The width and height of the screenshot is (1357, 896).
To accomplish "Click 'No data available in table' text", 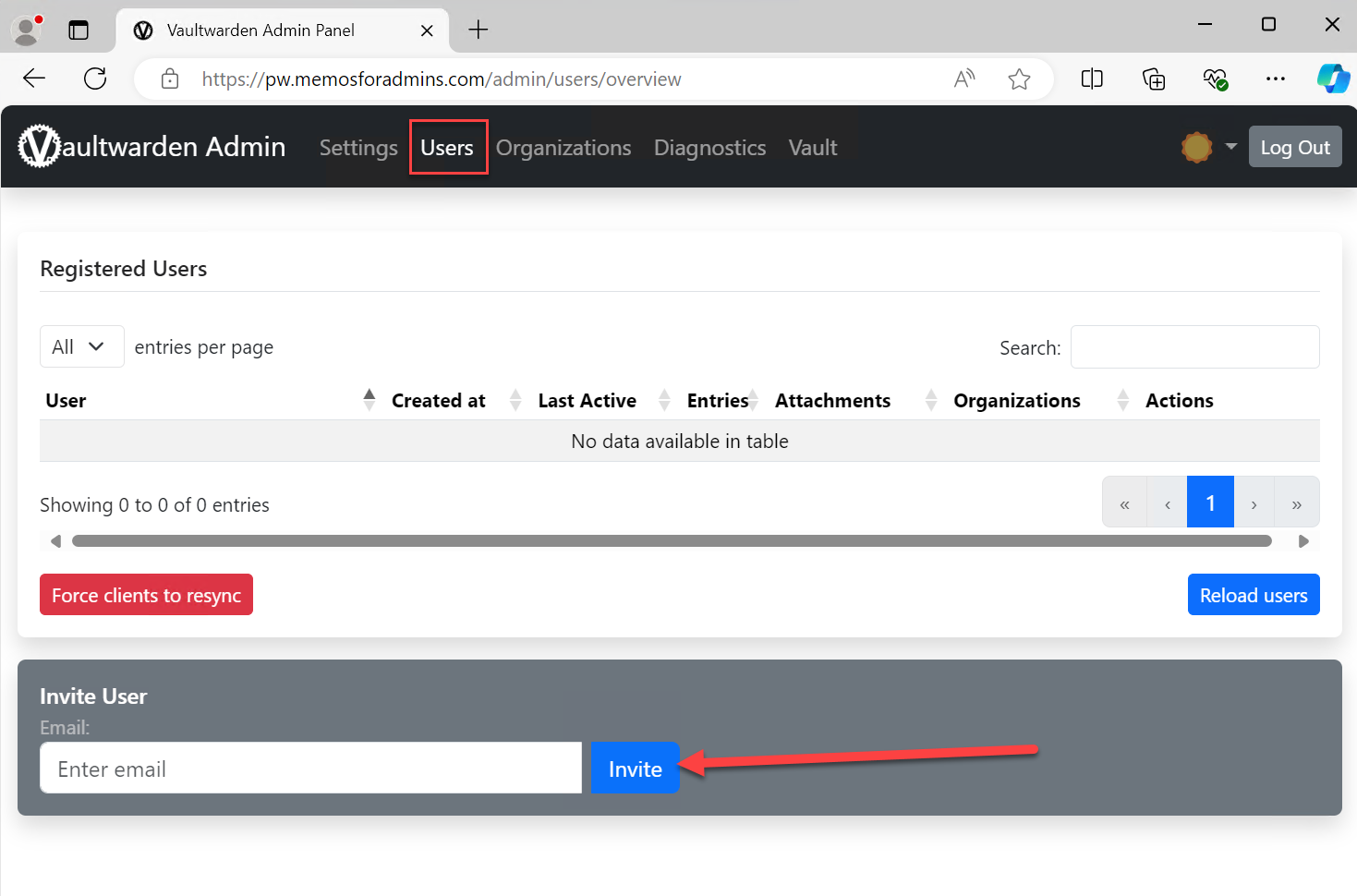I will [680, 442].
